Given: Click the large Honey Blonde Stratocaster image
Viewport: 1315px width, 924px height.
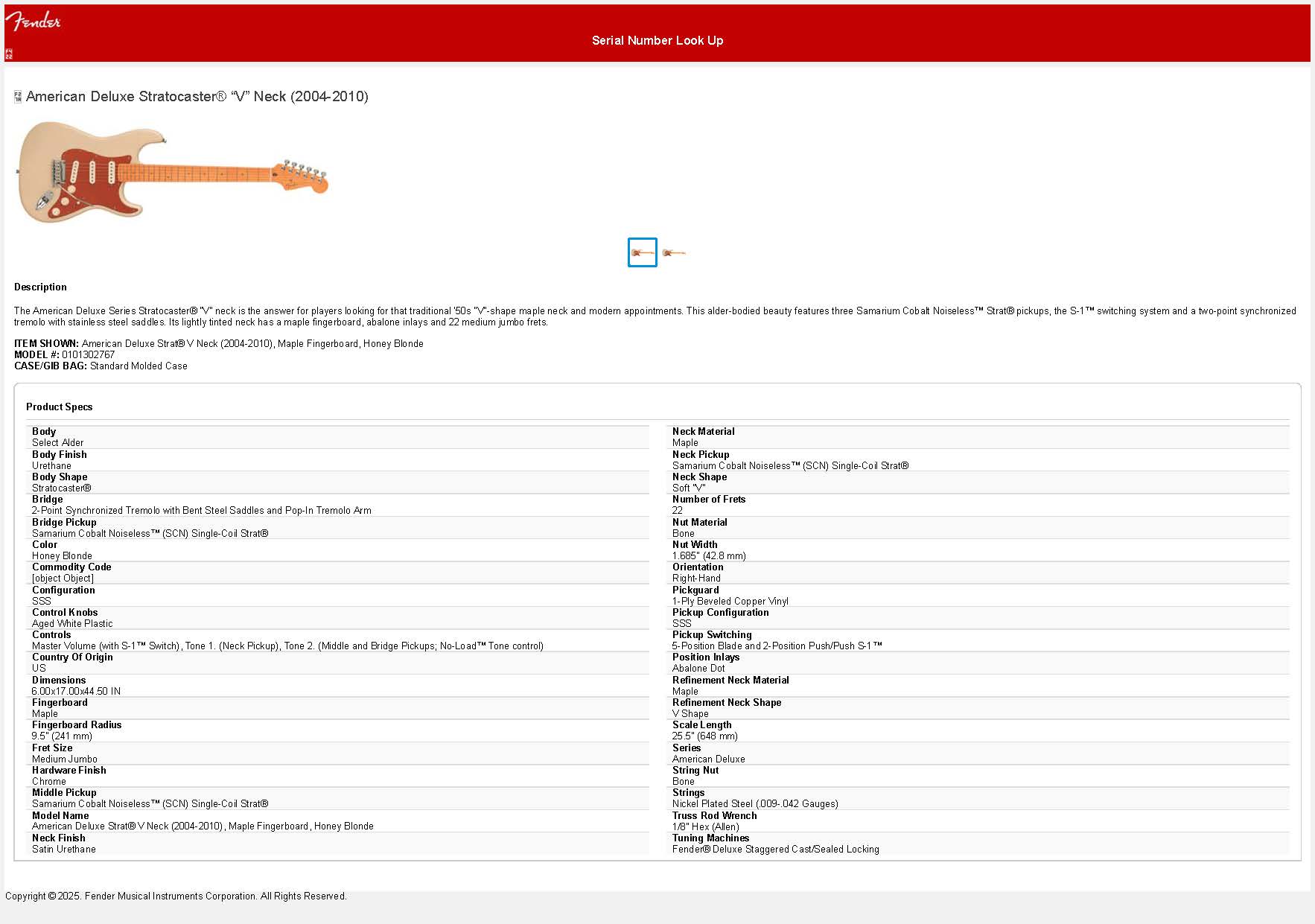Looking at the screenshot, I should tap(172, 171).
